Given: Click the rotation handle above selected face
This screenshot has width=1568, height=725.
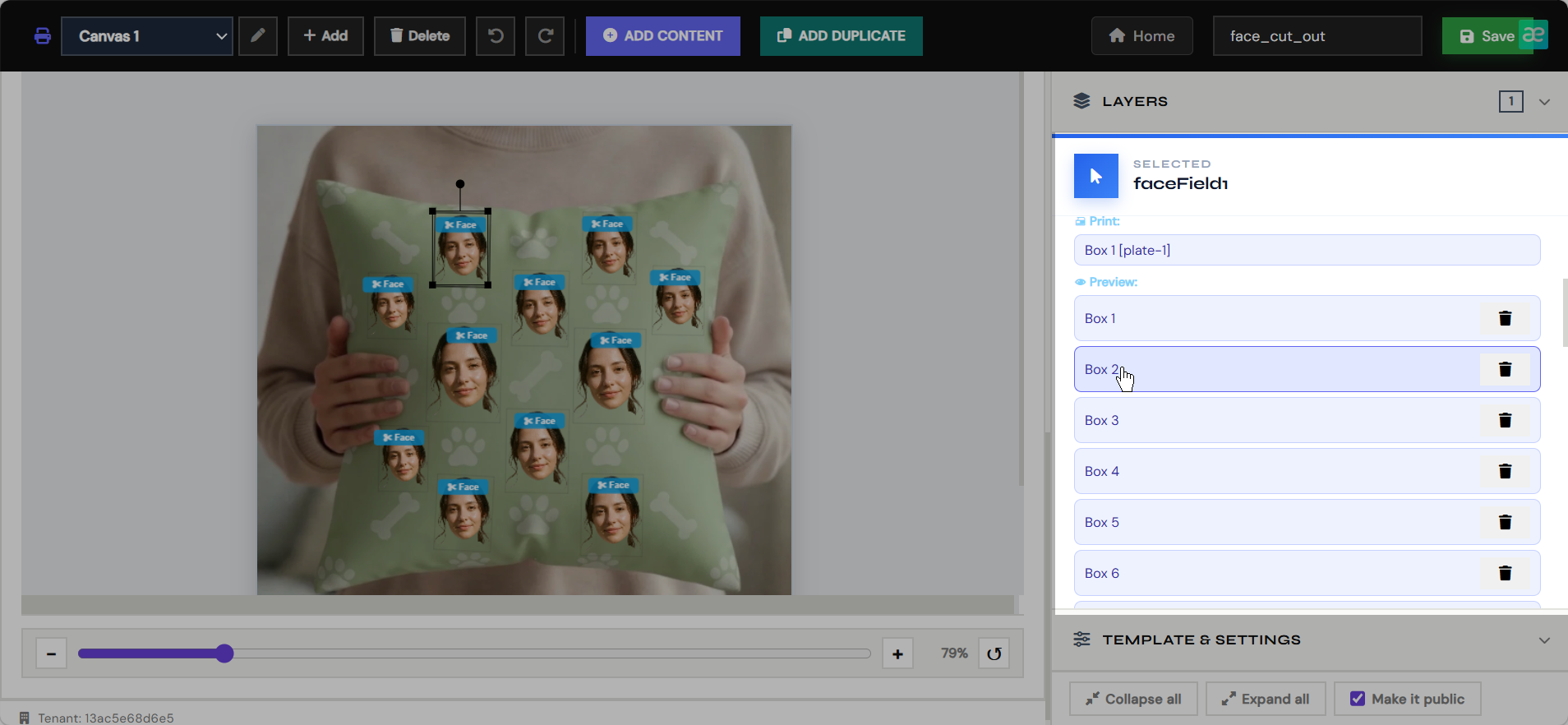Looking at the screenshot, I should click(460, 184).
